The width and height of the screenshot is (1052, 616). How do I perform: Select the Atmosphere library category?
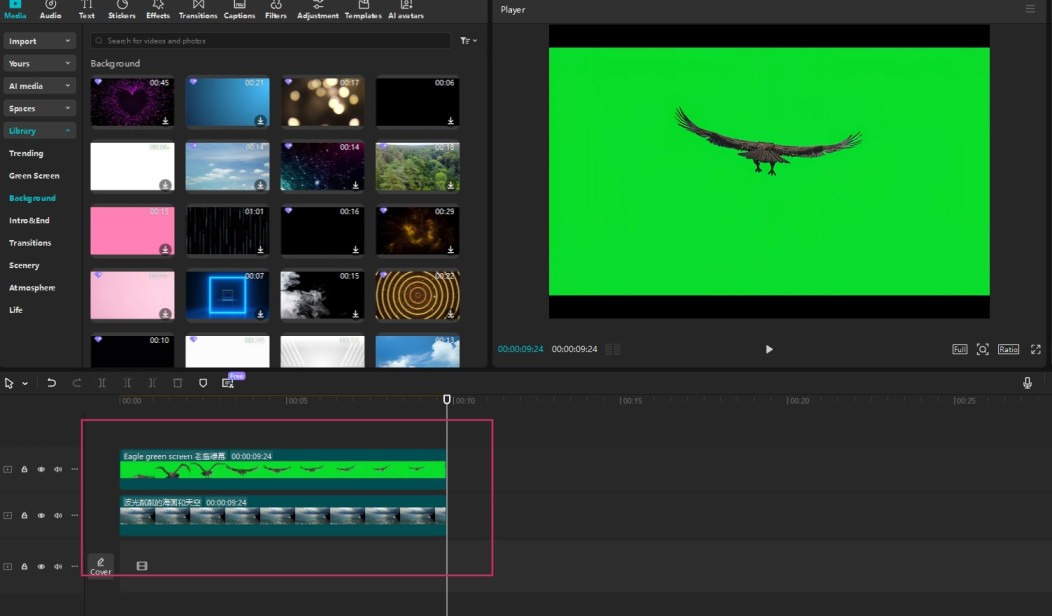(32, 287)
